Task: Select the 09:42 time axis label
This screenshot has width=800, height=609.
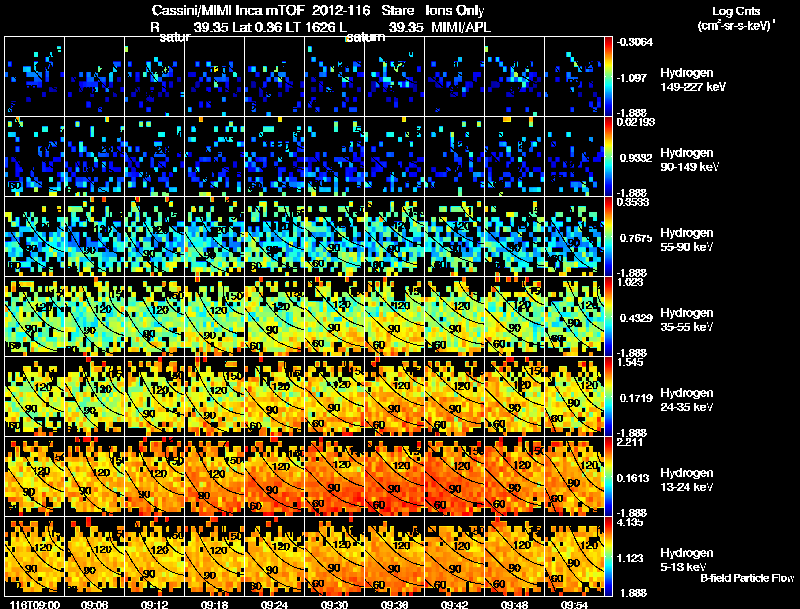Action: pyautogui.click(x=454, y=605)
